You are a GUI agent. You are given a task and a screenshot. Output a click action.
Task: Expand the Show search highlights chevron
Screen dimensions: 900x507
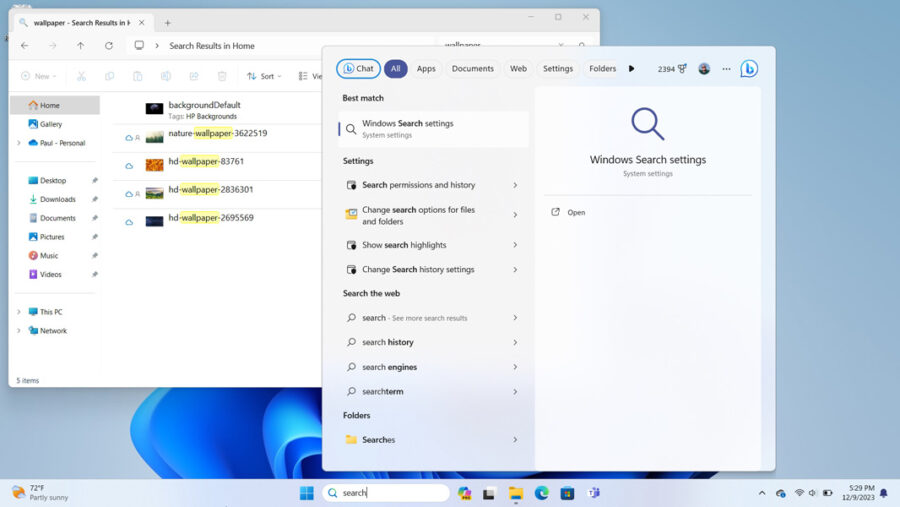click(515, 245)
